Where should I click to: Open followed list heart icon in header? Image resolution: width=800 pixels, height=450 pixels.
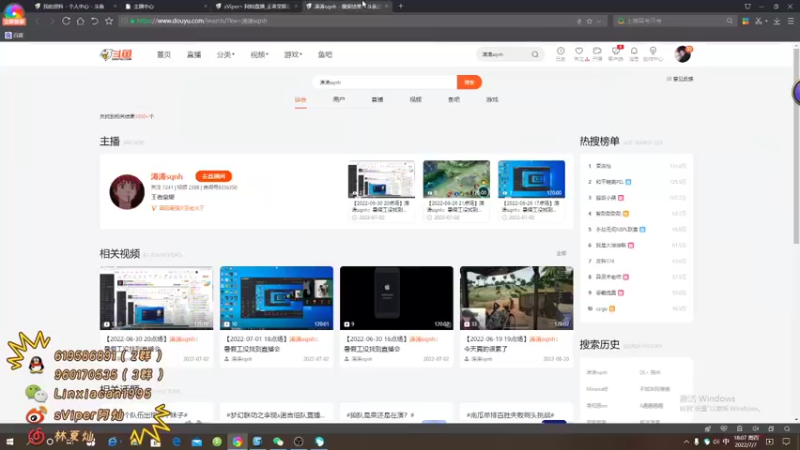coord(579,54)
